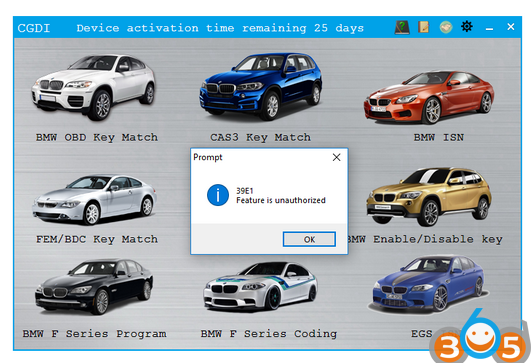Viewport: 531px width, 363px height.
Task: Select the orange BMW coupe image
Action: pos(429,98)
